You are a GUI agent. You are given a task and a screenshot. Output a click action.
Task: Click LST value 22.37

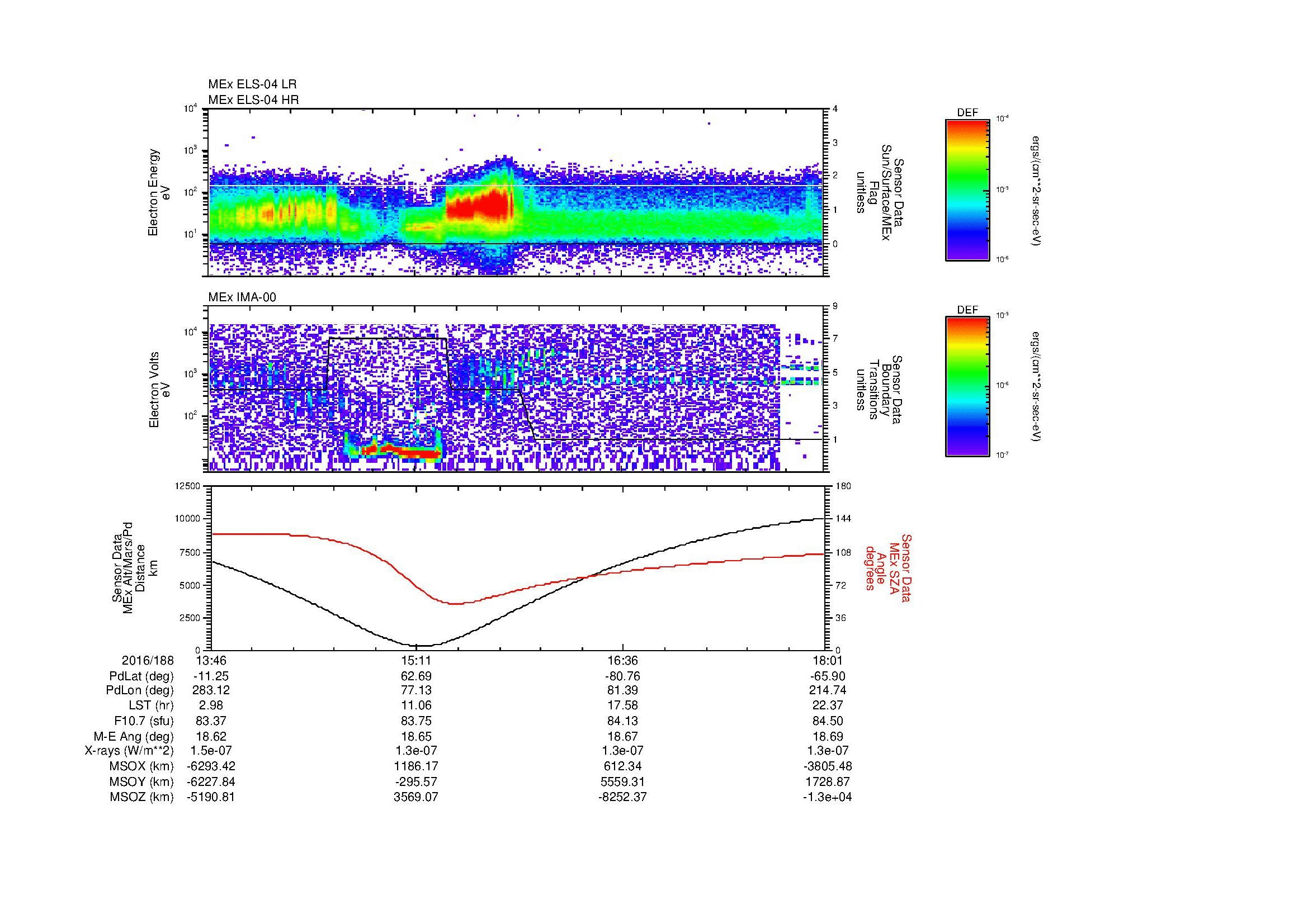[828, 706]
